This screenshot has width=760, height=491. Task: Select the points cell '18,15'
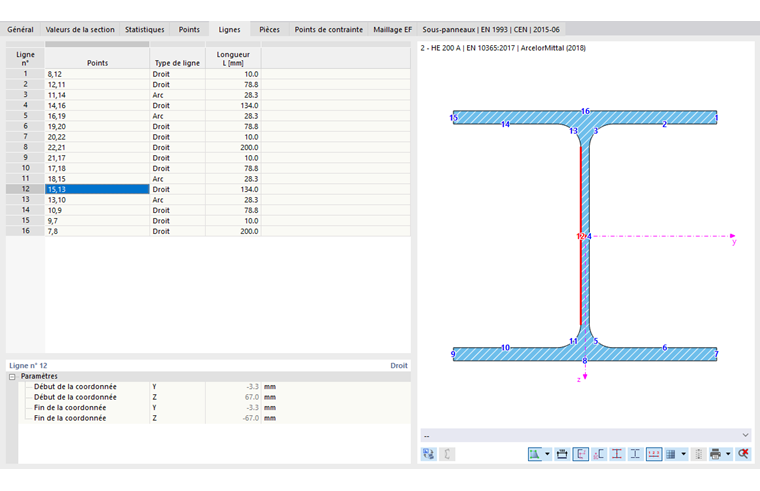97,179
